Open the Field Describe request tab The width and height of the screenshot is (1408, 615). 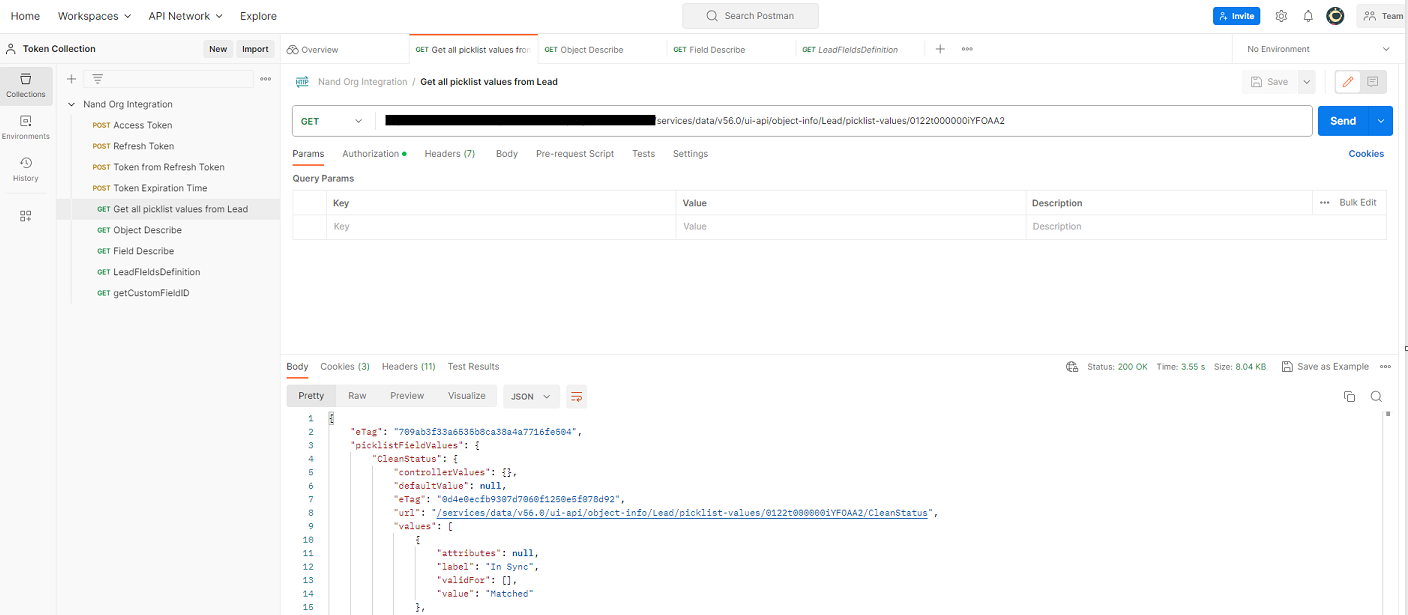(x=731, y=49)
